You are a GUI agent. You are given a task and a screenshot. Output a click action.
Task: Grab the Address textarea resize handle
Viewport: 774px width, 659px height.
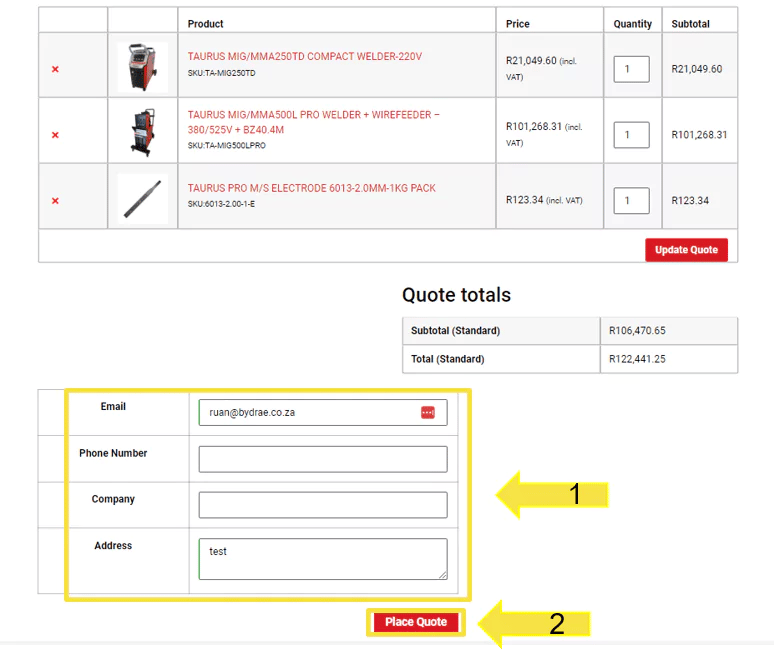(442, 574)
